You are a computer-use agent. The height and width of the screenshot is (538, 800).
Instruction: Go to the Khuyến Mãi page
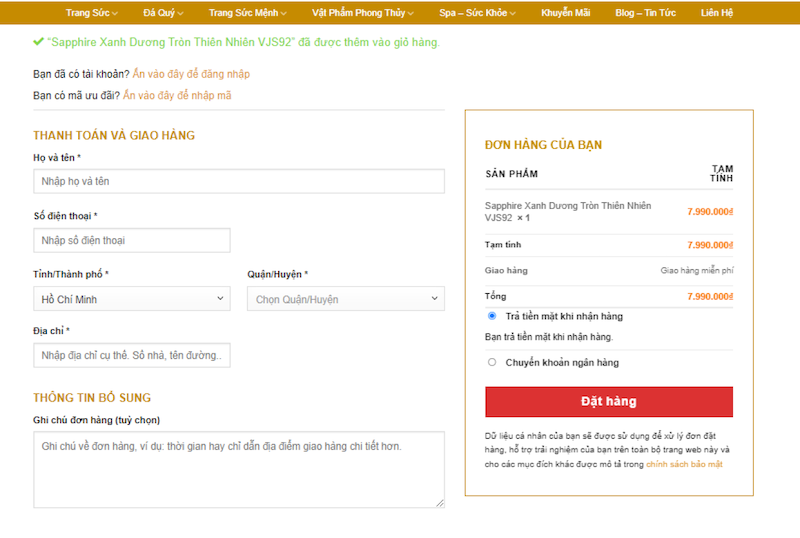pyautogui.click(x=565, y=13)
